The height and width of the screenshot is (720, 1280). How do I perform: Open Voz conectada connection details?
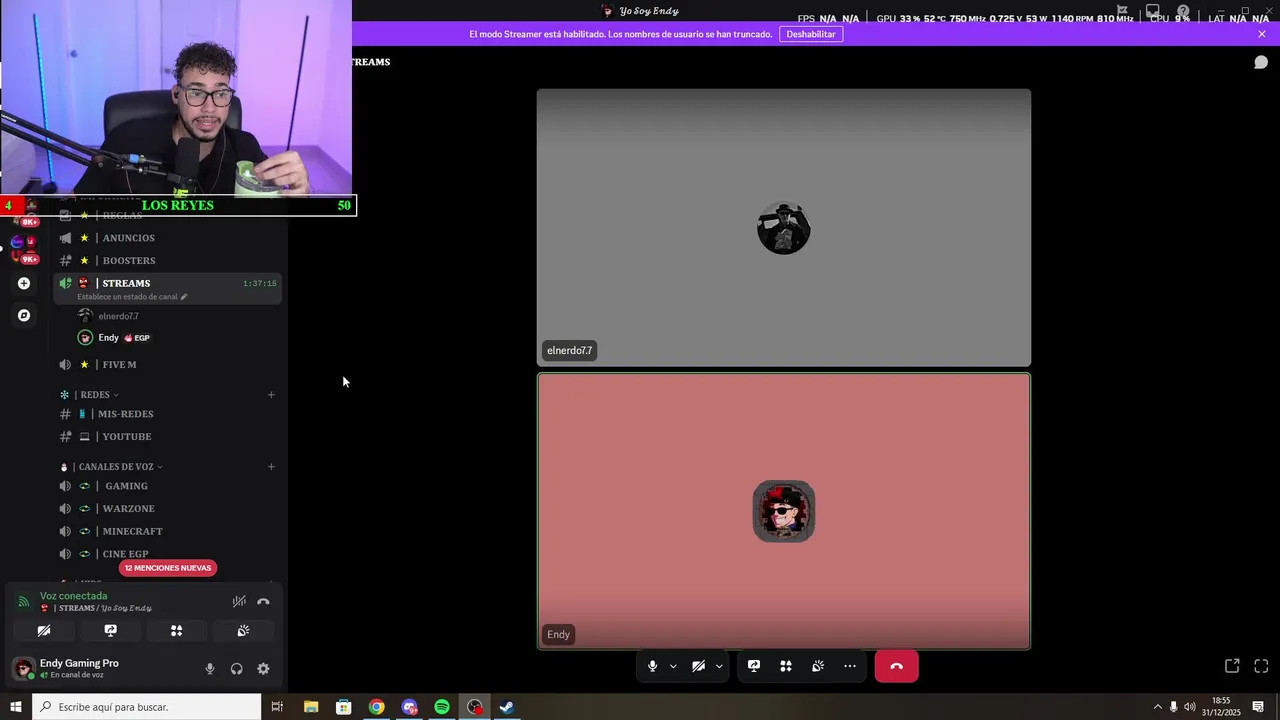pos(73,596)
